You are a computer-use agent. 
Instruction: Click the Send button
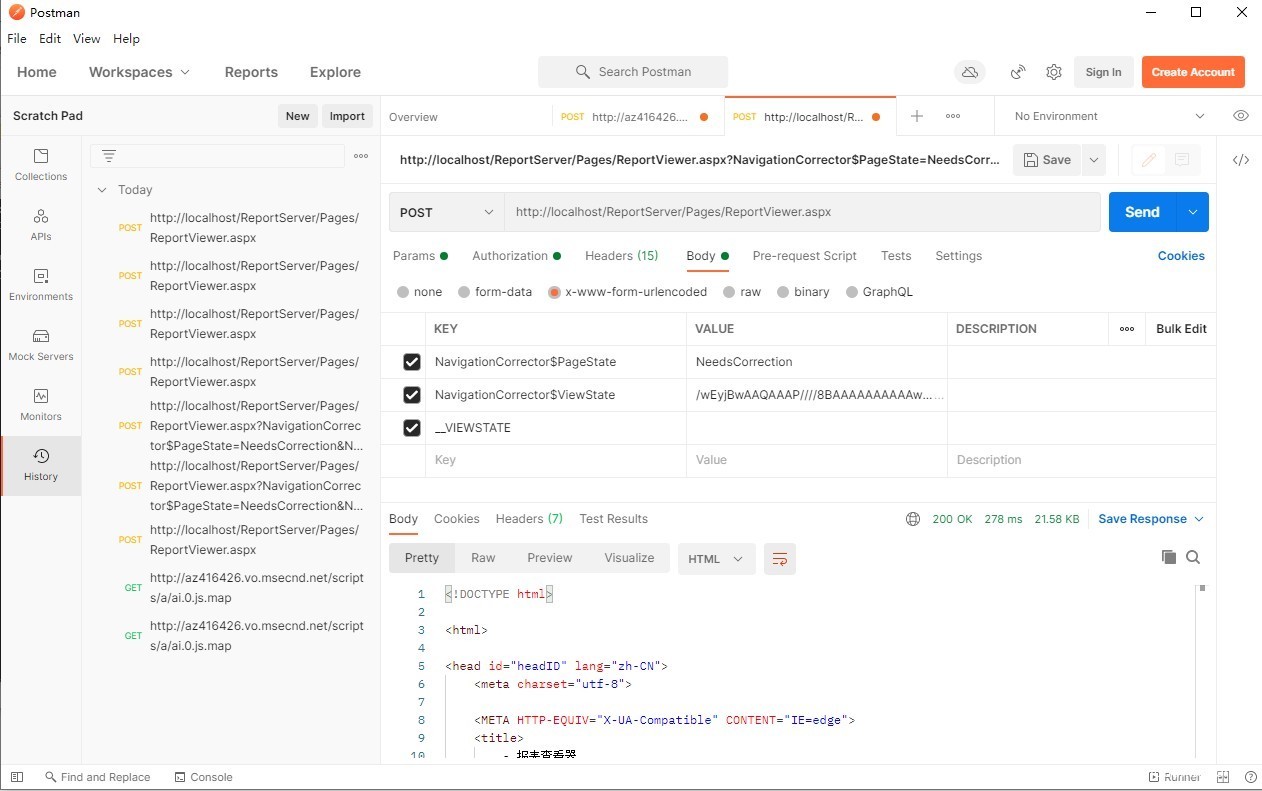[x=1142, y=212]
